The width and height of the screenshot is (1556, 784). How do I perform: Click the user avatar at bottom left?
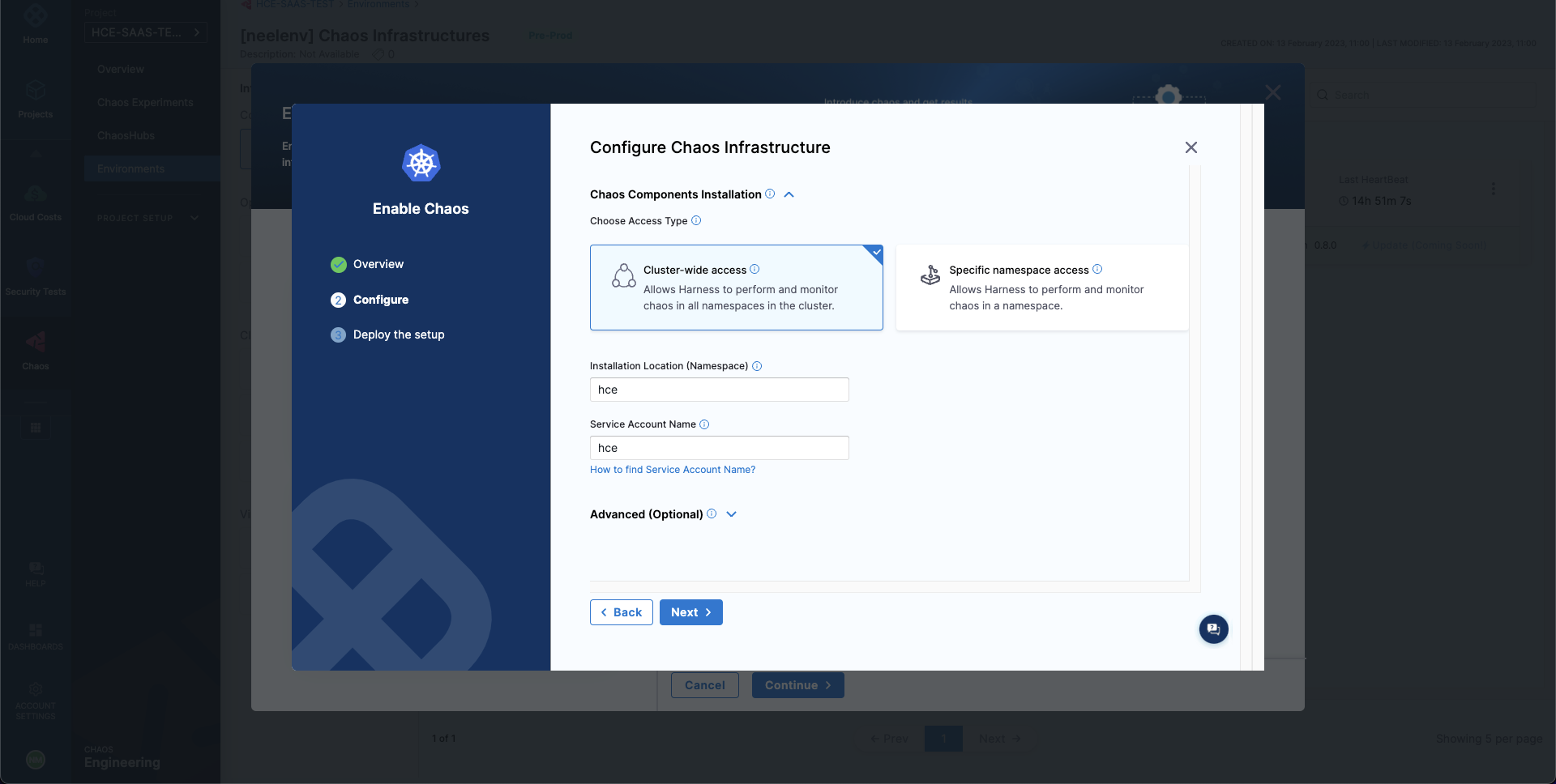tap(36, 759)
